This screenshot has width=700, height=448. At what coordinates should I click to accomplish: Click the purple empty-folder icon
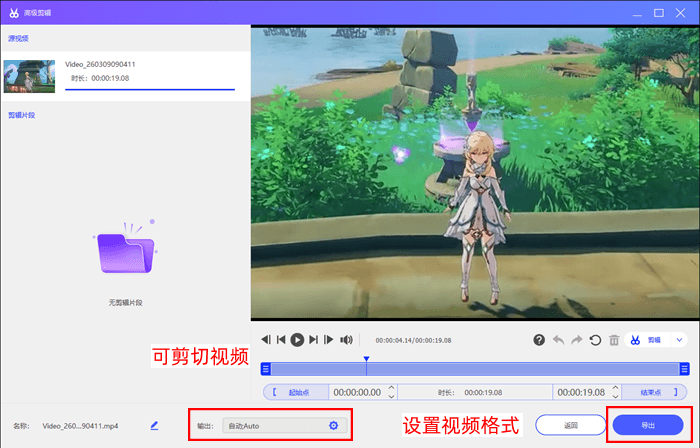(125, 248)
